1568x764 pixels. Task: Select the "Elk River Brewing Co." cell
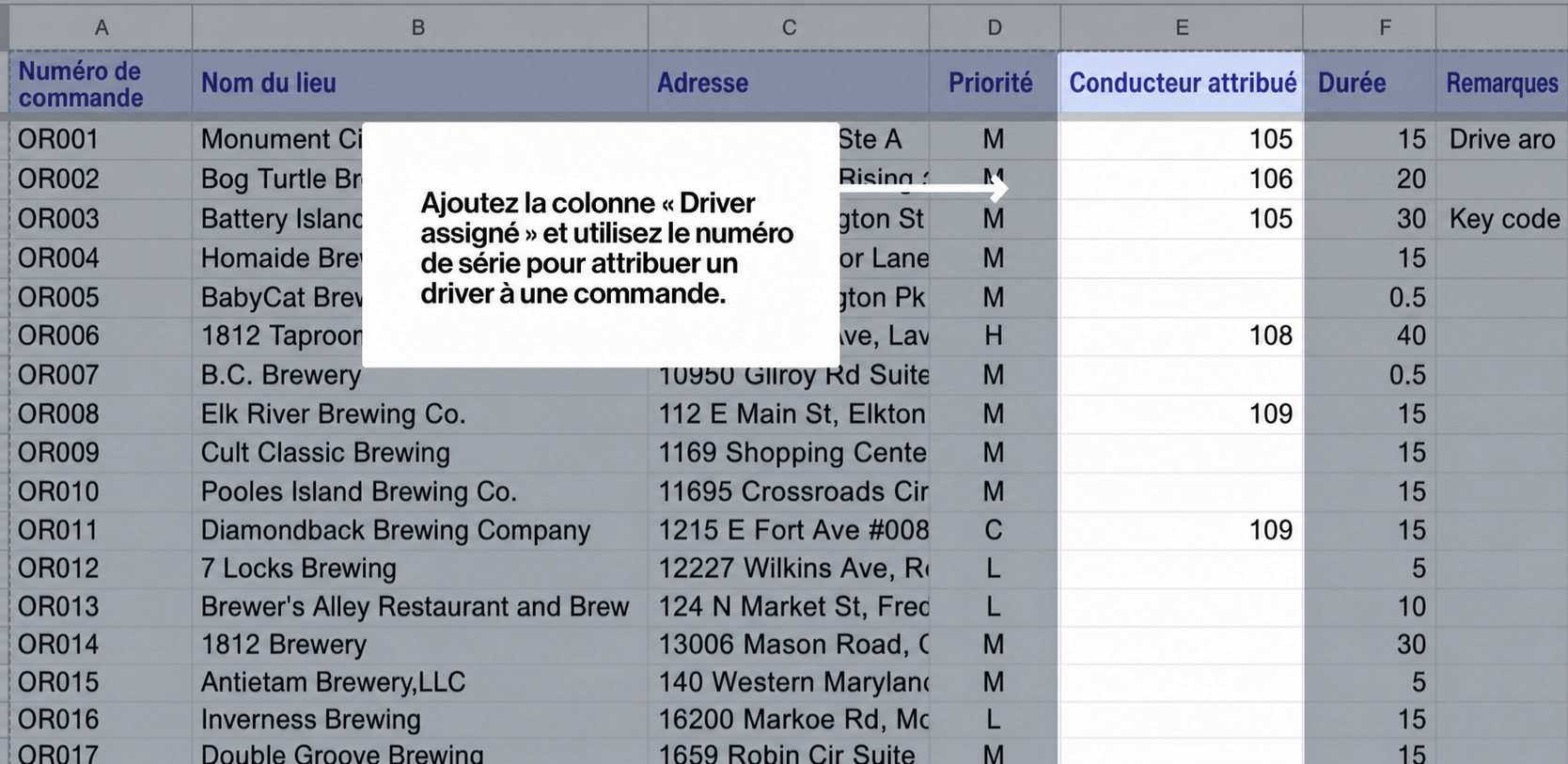pyautogui.click(x=420, y=413)
